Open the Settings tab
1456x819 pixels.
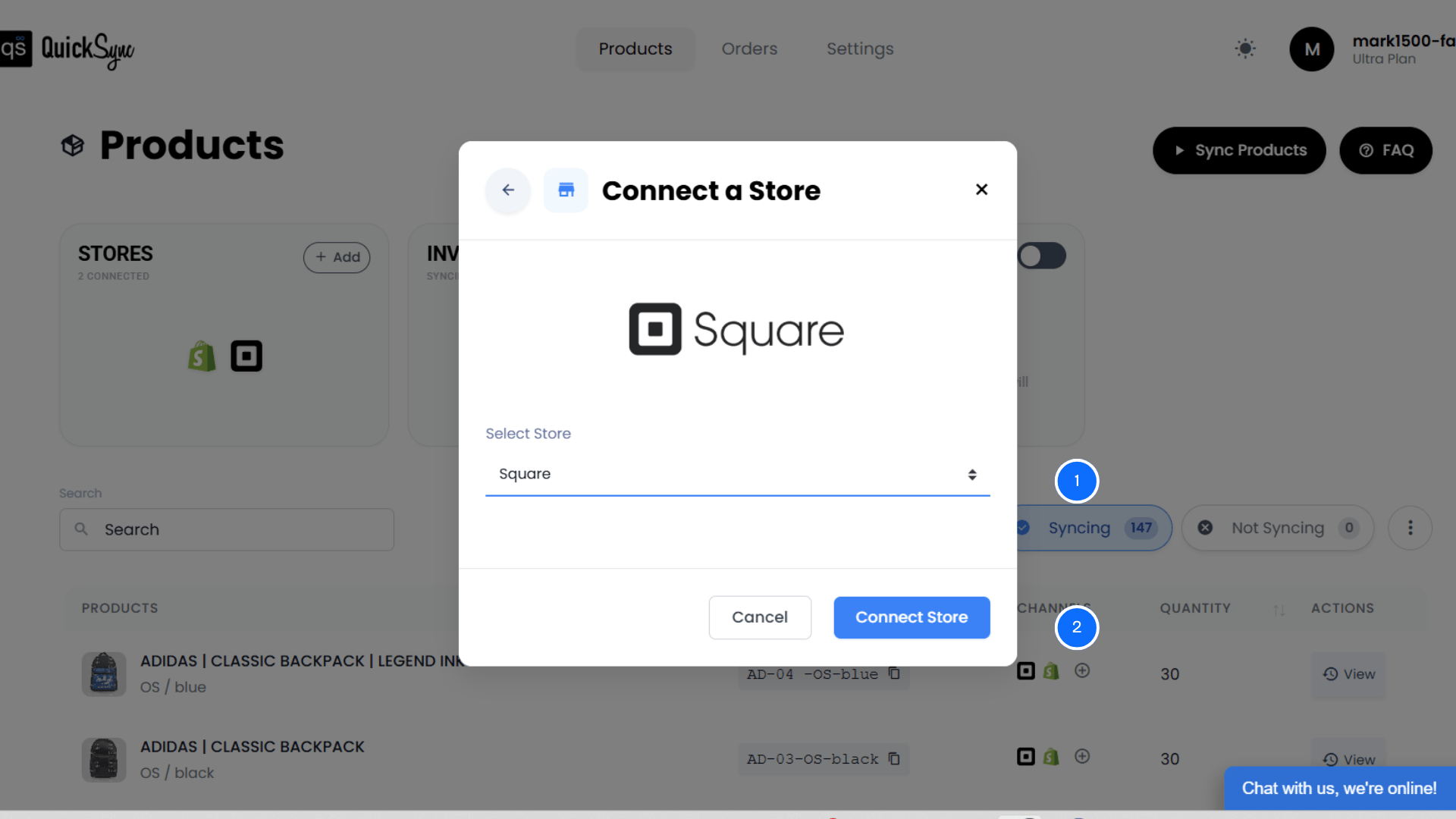tap(860, 49)
